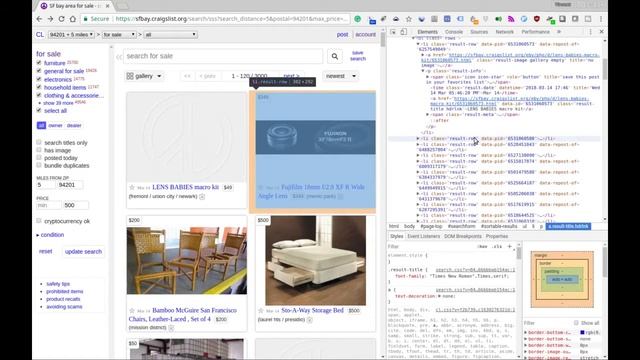This screenshot has height=360, width=640.
Task: Open the post link in header
Action: point(342,35)
